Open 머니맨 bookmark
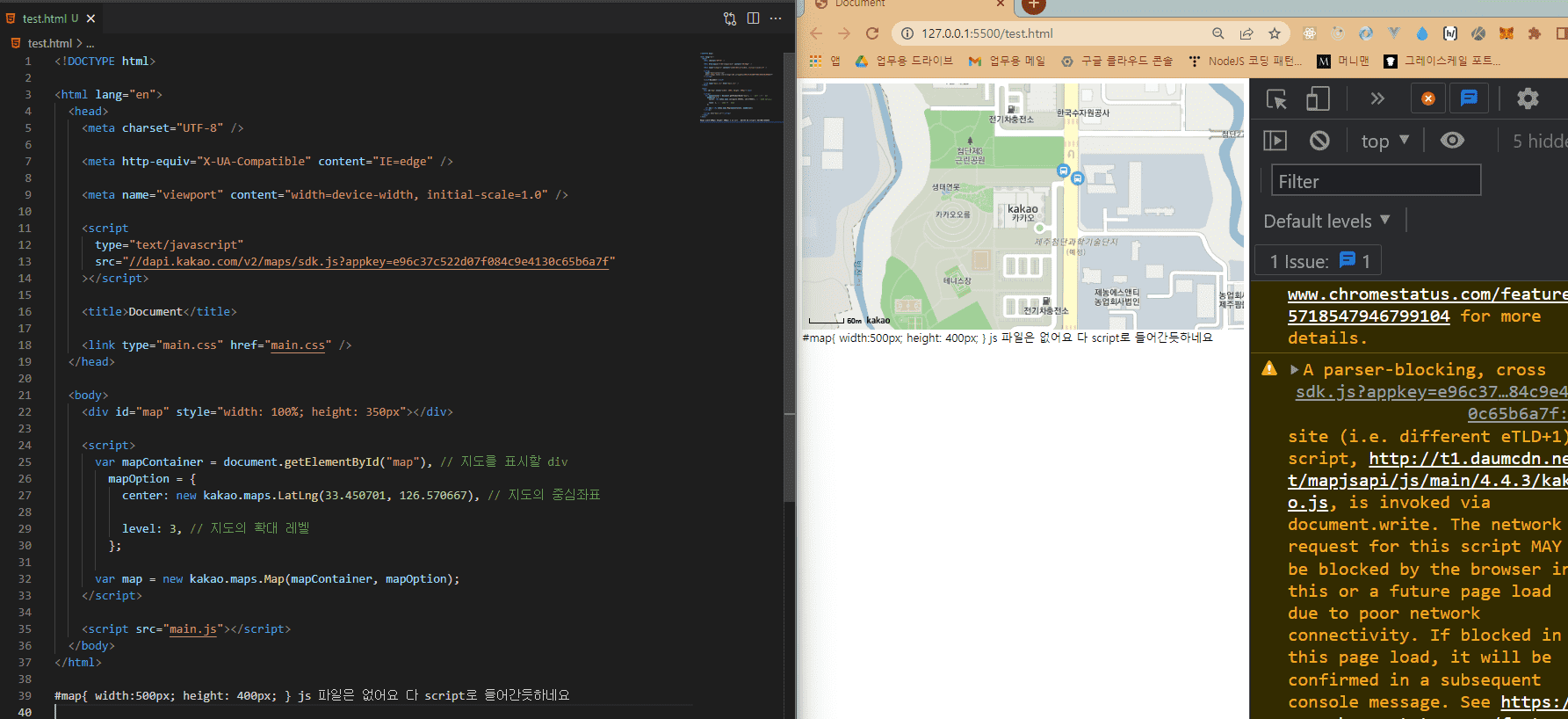Viewport: 1568px width, 719px height. tap(1343, 61)
